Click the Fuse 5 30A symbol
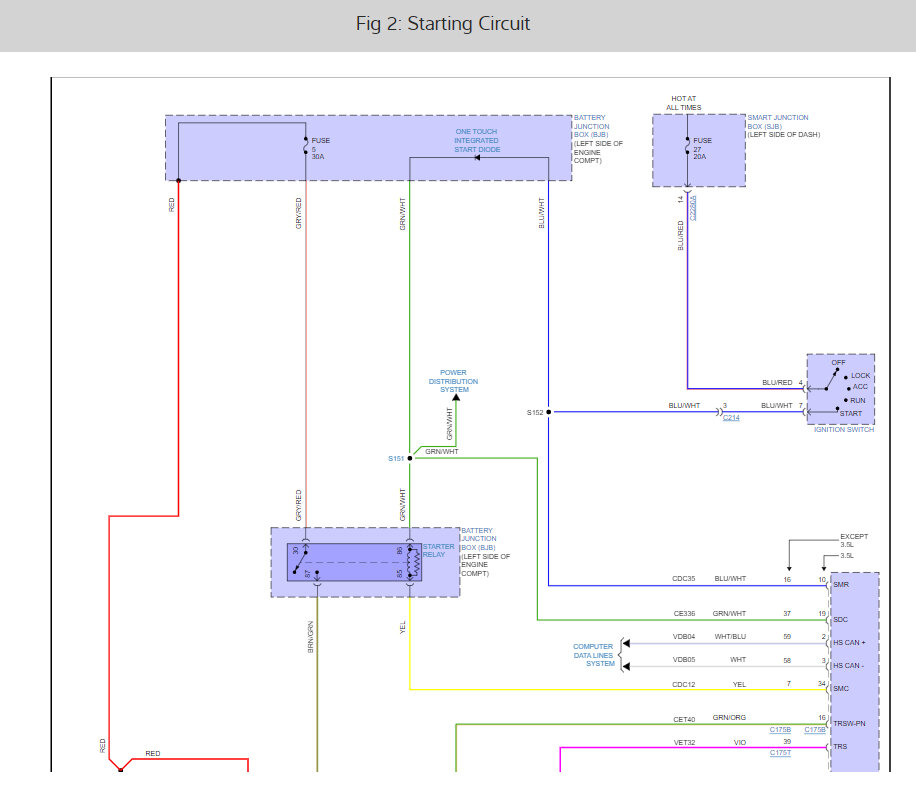 pyautogui.click(x=306, y=146)
